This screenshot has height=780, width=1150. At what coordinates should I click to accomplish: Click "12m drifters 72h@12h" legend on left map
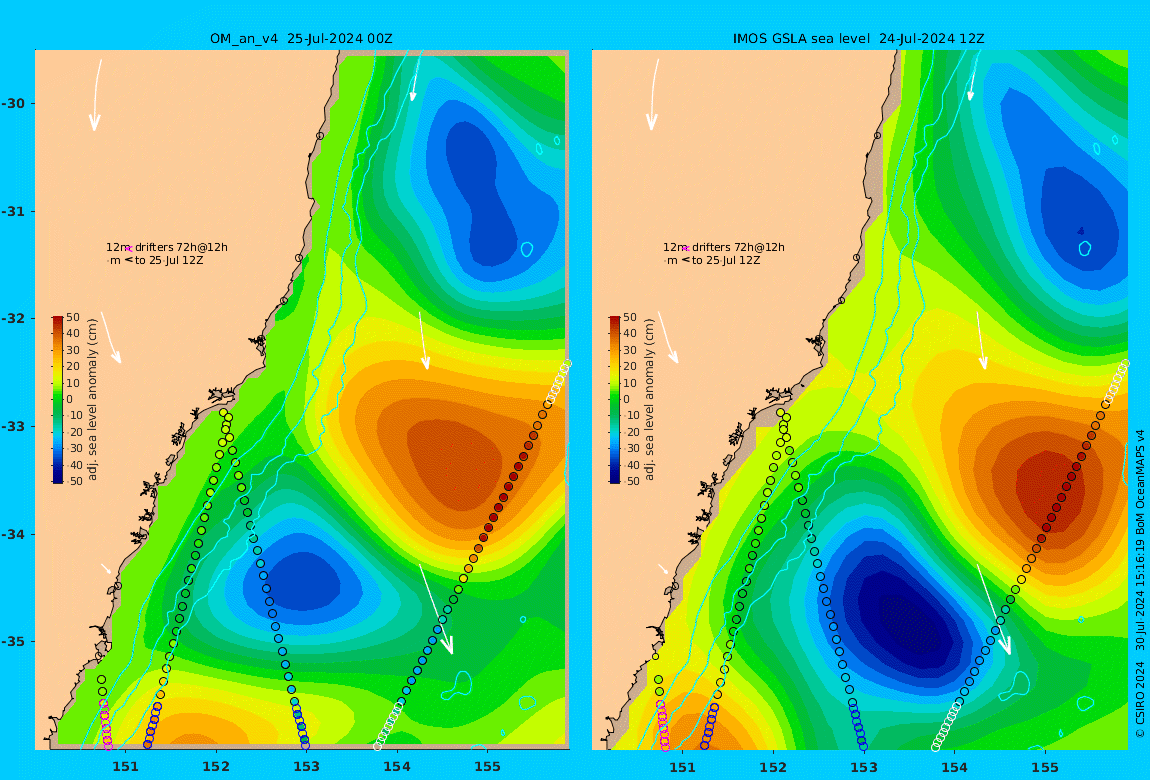(167, 248)
